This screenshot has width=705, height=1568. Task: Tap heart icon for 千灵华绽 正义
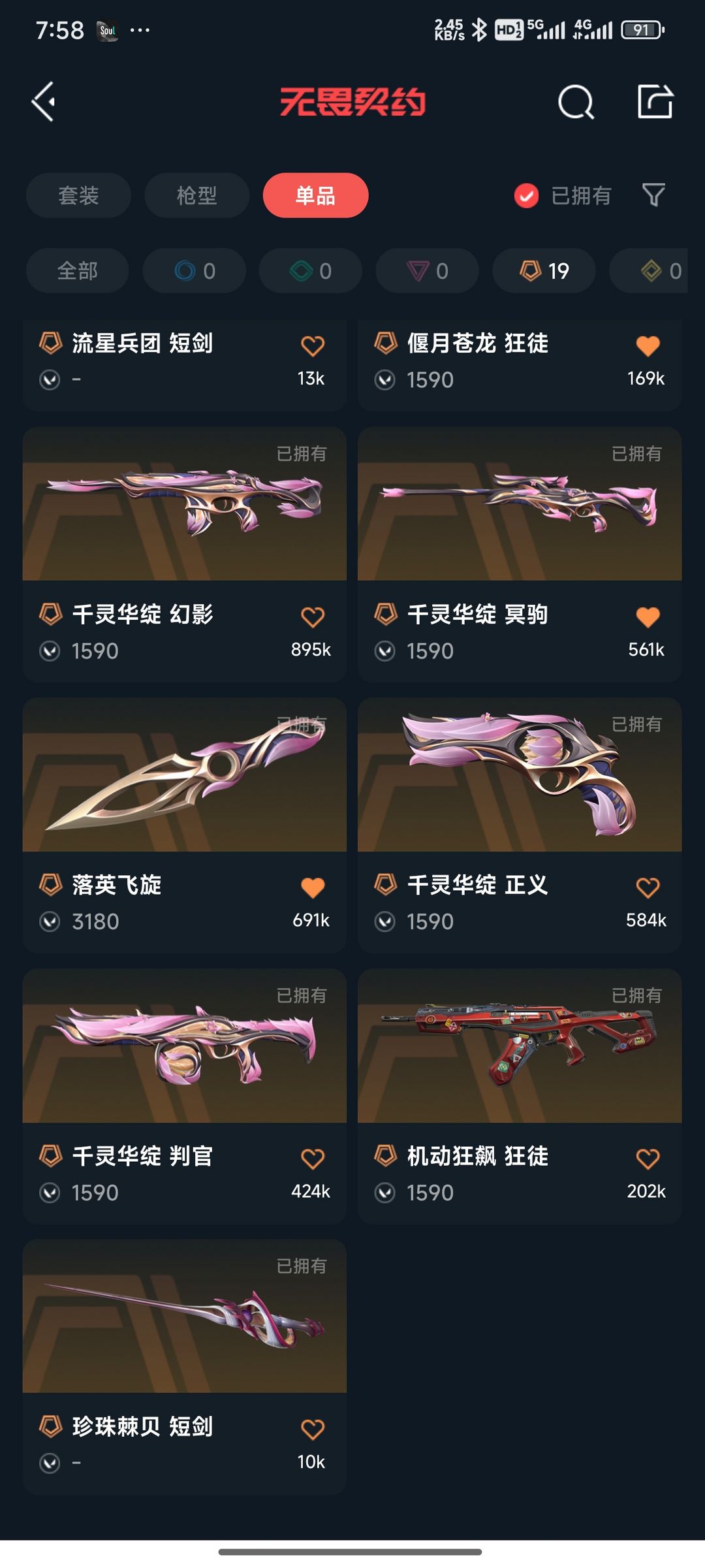tap(648, 888)
